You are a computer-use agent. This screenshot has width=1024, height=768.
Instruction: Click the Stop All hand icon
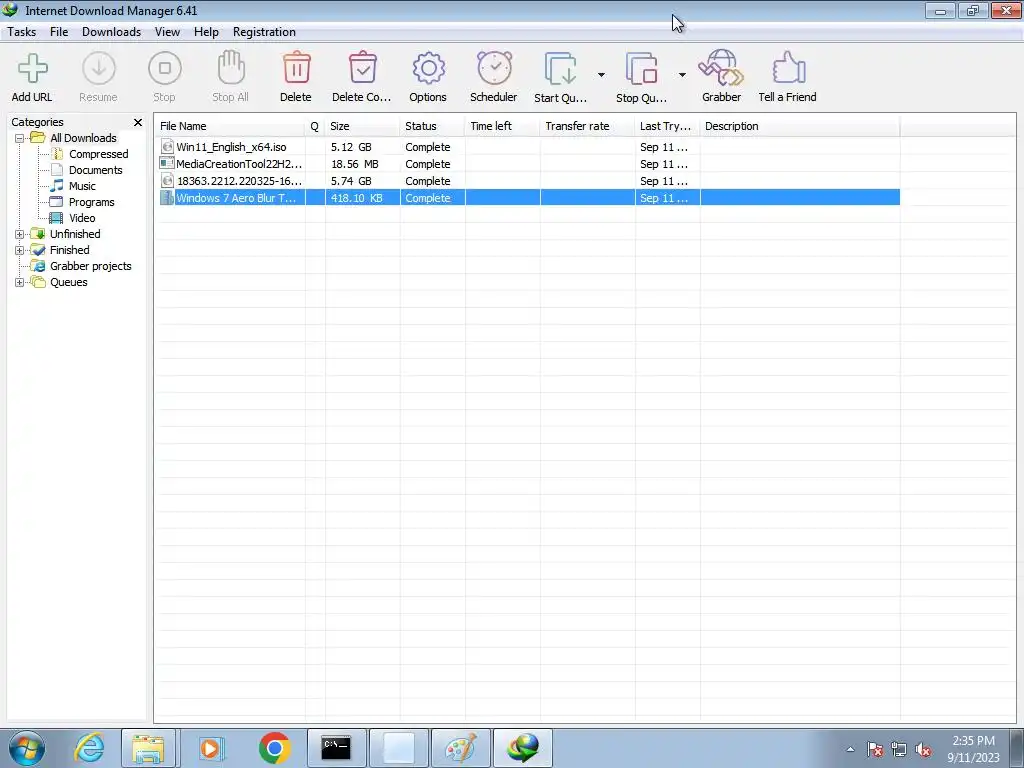tap(231, 68)
